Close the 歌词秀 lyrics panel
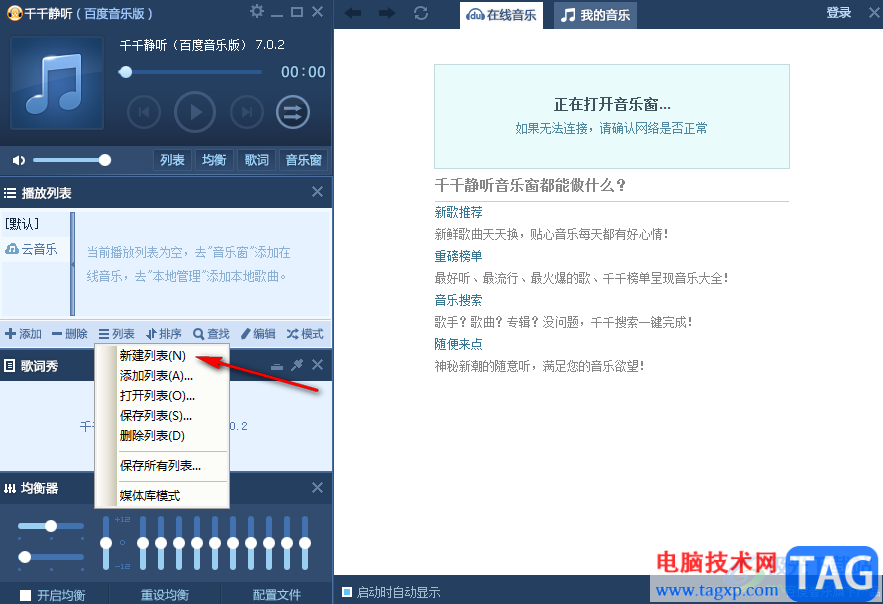The height and width of the screenshot is (604, 883). tap(318, 365)
